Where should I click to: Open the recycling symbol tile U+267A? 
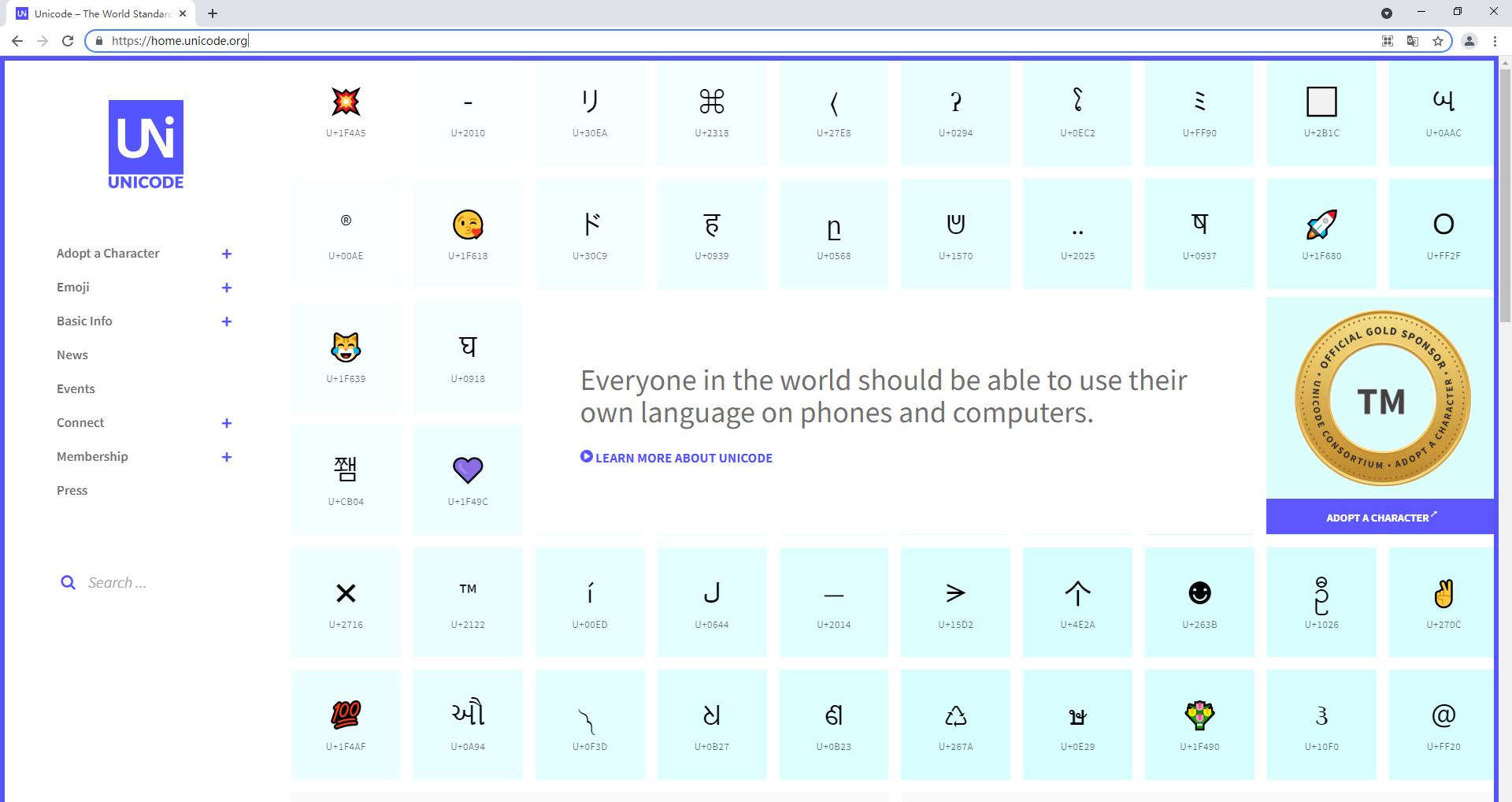pos(955,725)
